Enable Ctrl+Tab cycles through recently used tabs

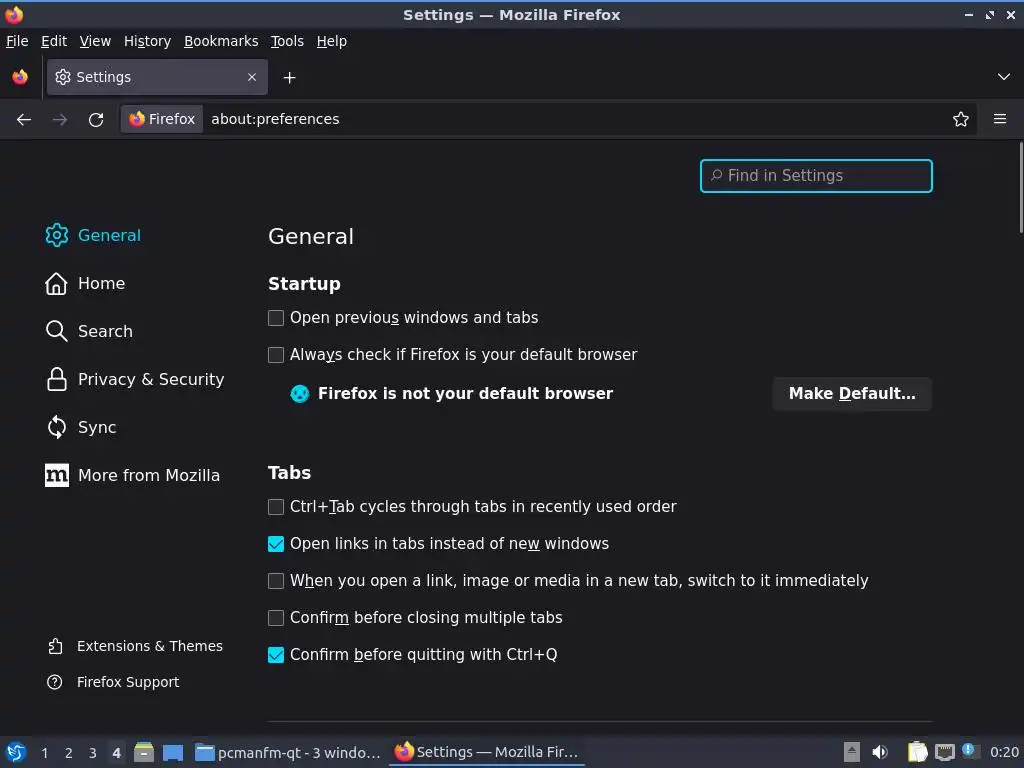tap(276, 507)
